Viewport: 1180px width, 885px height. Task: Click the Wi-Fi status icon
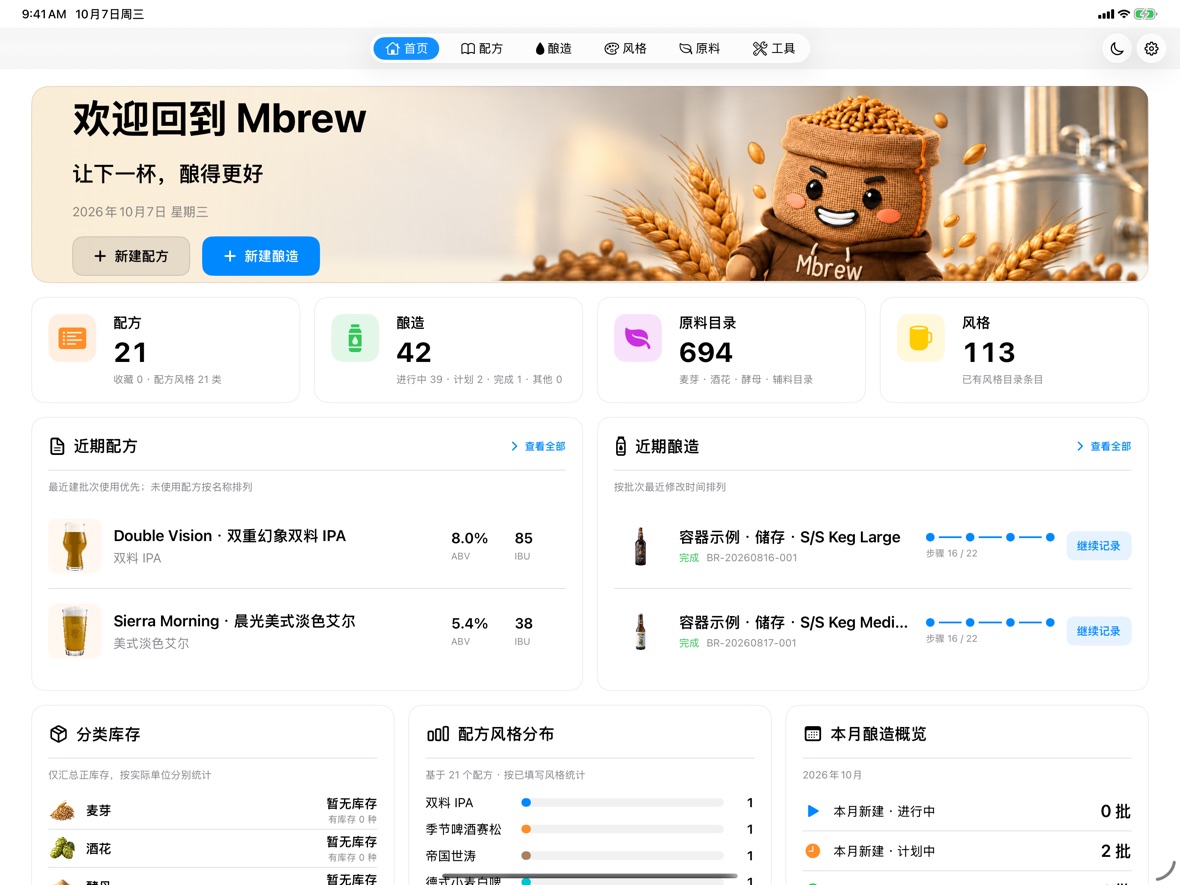point(1124,14)
